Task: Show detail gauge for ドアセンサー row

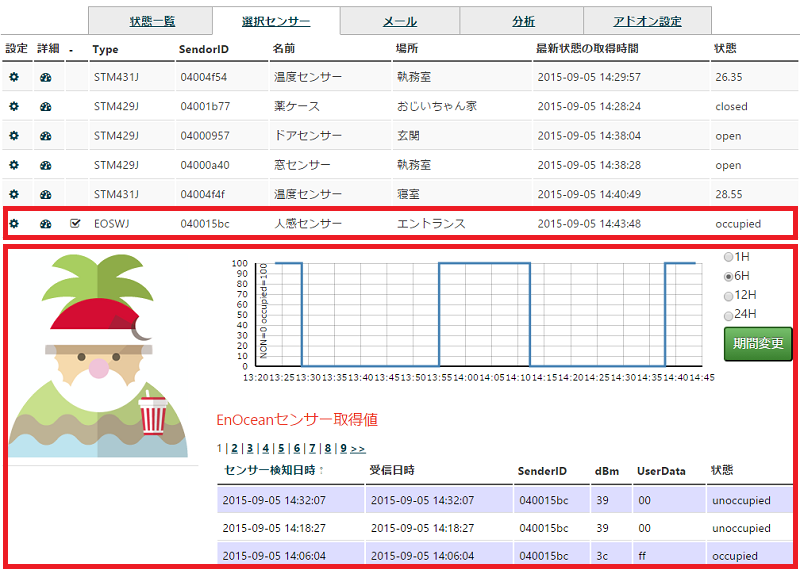Action: (x=46, y=136)
